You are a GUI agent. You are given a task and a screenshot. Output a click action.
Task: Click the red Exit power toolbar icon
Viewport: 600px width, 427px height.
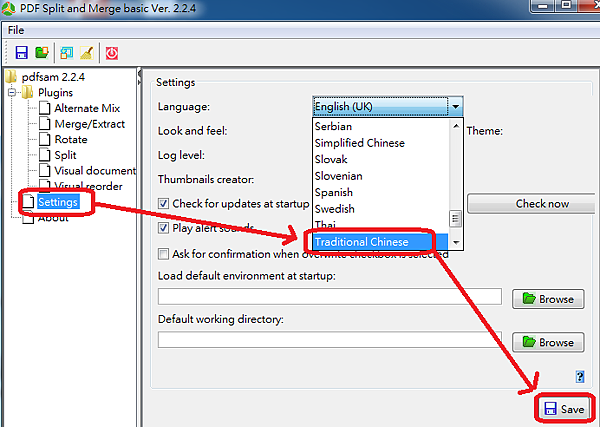(x=112, y=53)
